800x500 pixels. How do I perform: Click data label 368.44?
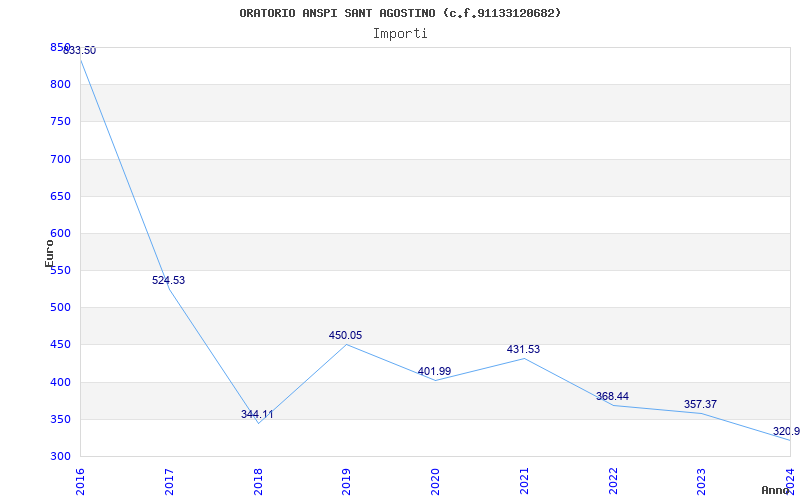[x=612, y=396]
